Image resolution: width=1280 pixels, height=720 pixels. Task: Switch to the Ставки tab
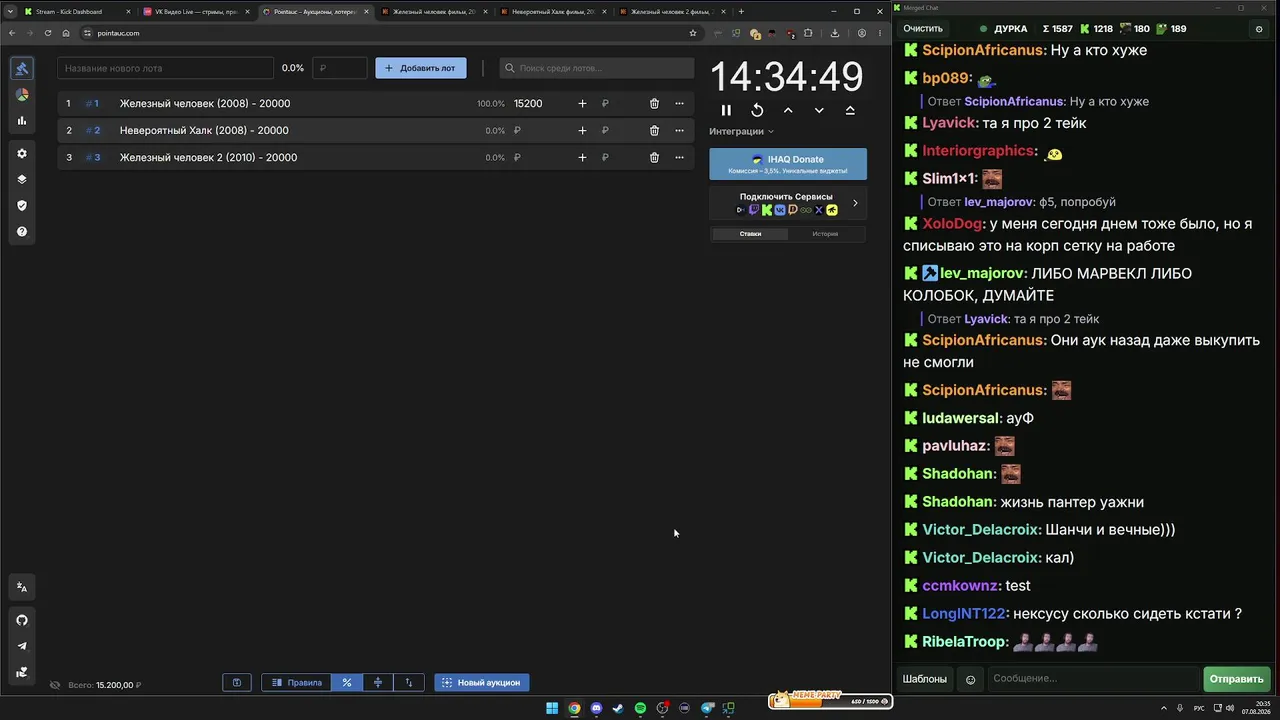pos(750,234)
